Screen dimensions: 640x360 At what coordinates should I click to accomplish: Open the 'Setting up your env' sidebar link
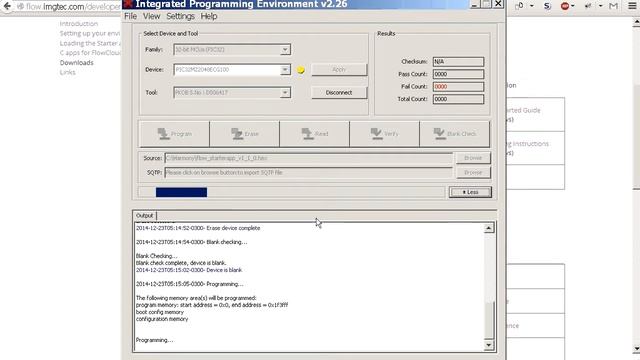[90, 33]
